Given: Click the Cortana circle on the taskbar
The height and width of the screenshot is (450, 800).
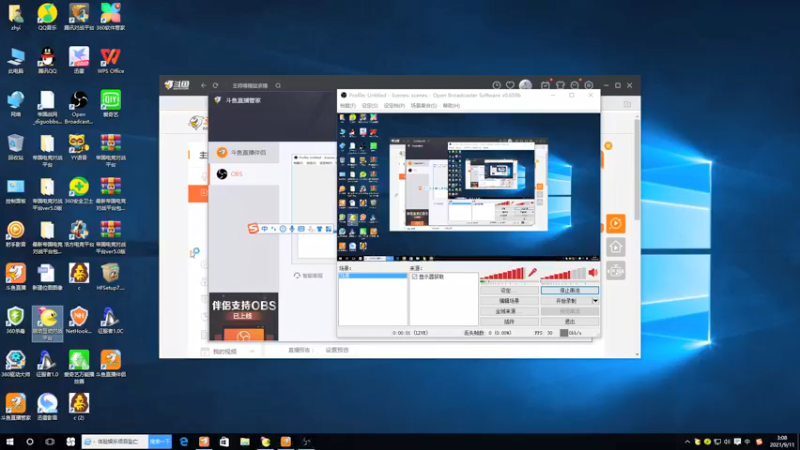Looking at the screenshot, I should coord(30,442).
